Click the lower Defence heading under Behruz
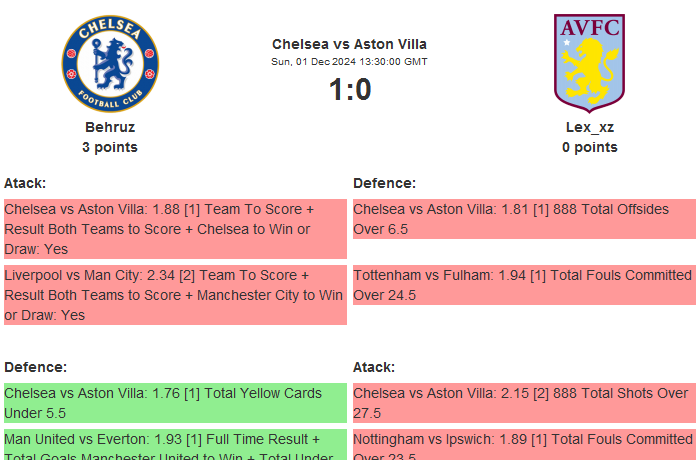Viewport: 700px width, 460px height. 35,367
